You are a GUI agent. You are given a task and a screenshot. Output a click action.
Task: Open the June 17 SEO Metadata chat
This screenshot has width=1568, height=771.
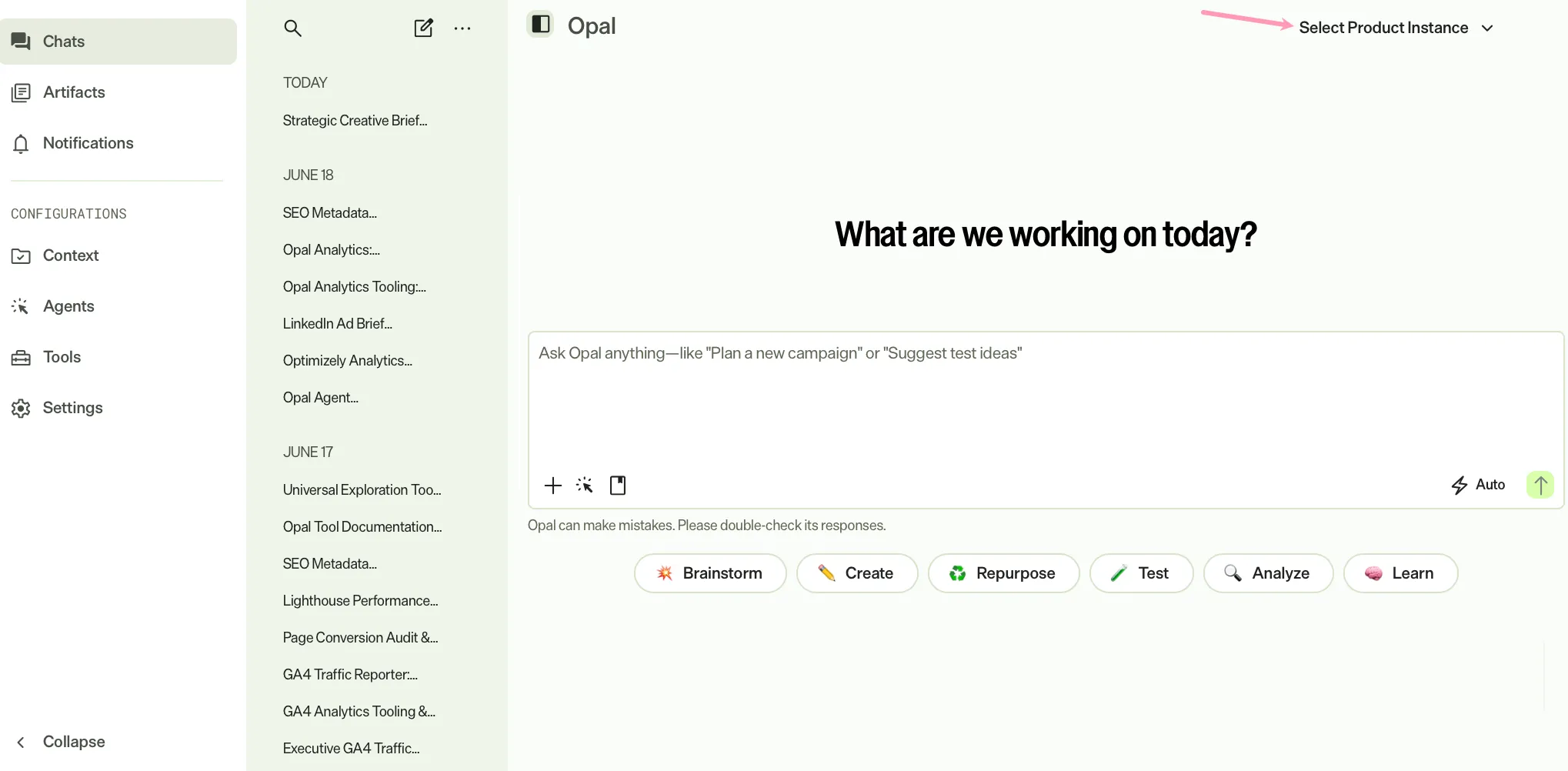pos(330,564)
